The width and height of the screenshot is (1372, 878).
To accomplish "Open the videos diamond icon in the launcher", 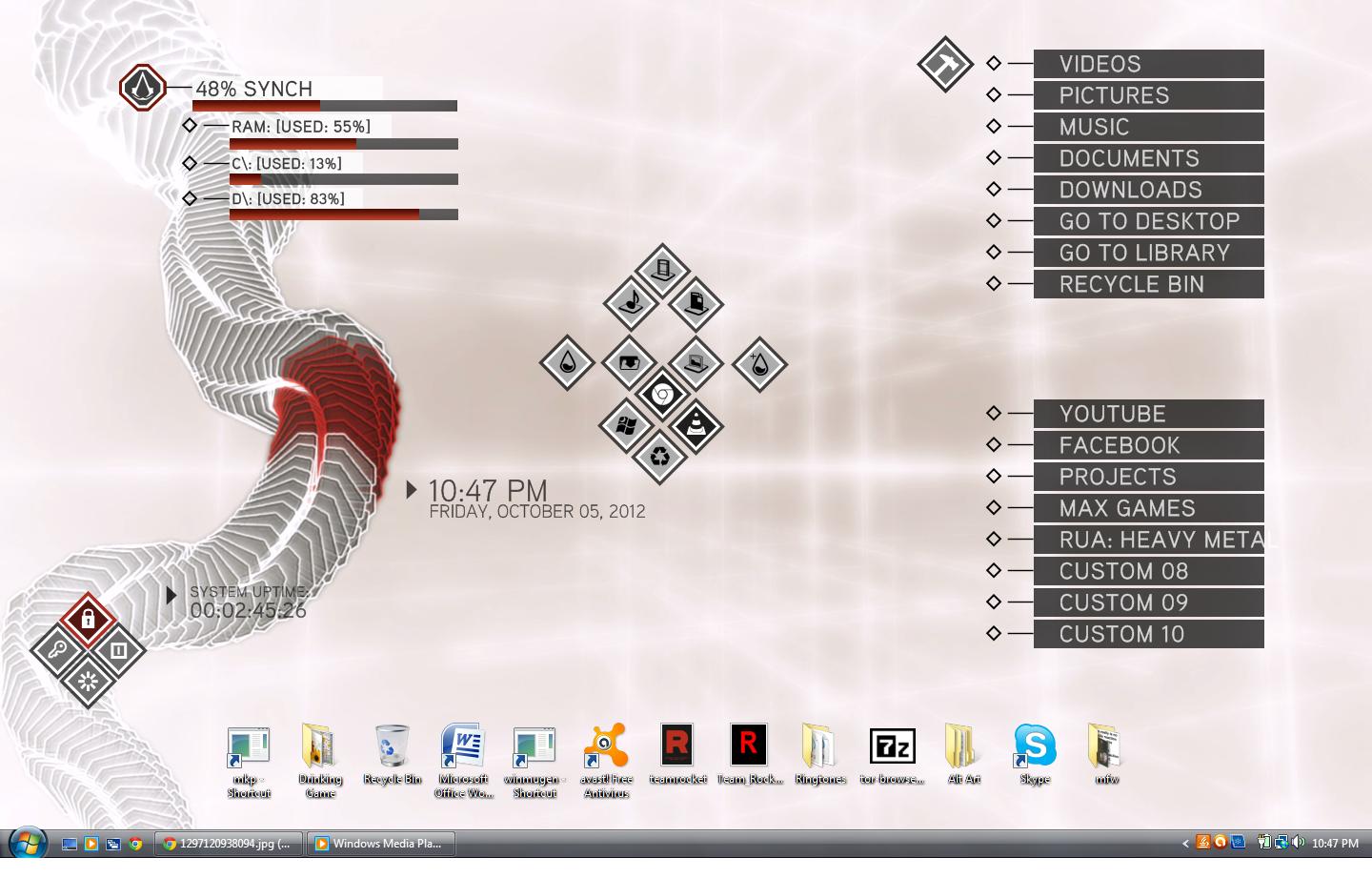I will coord(662,272).
